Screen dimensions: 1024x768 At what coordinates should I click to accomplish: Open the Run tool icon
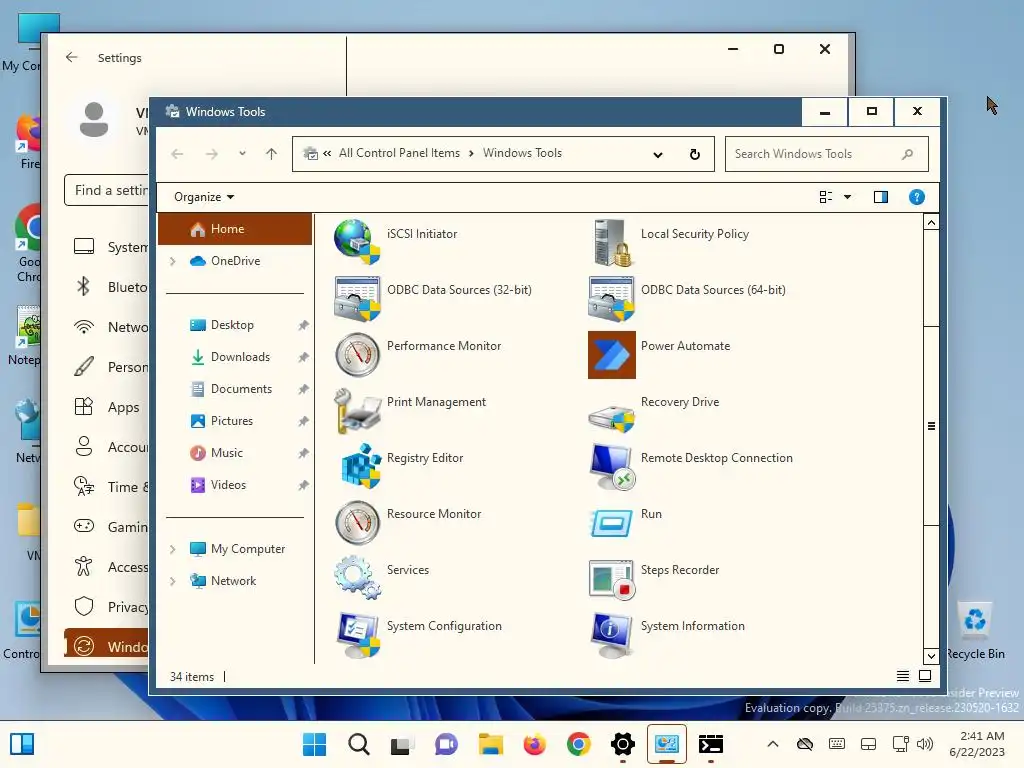pyautogui.click(x=611, y=523)
